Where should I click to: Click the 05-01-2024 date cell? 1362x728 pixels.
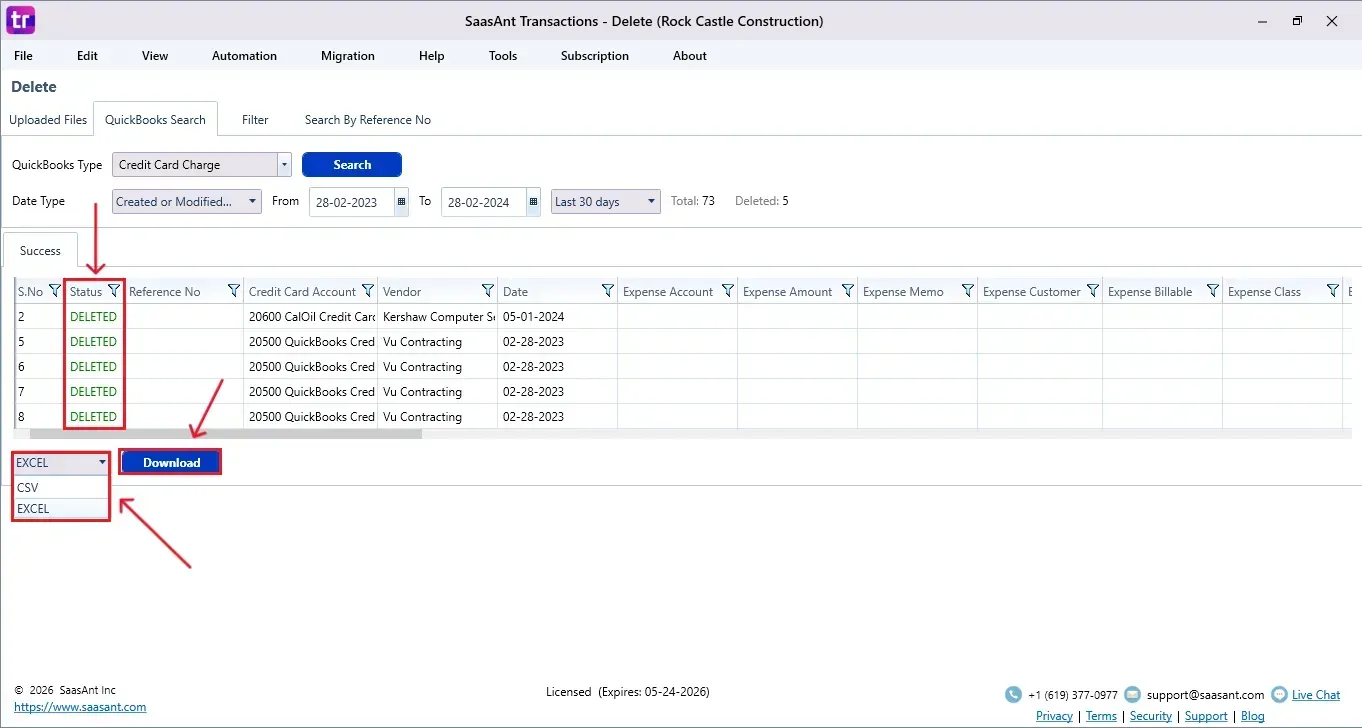557,317
